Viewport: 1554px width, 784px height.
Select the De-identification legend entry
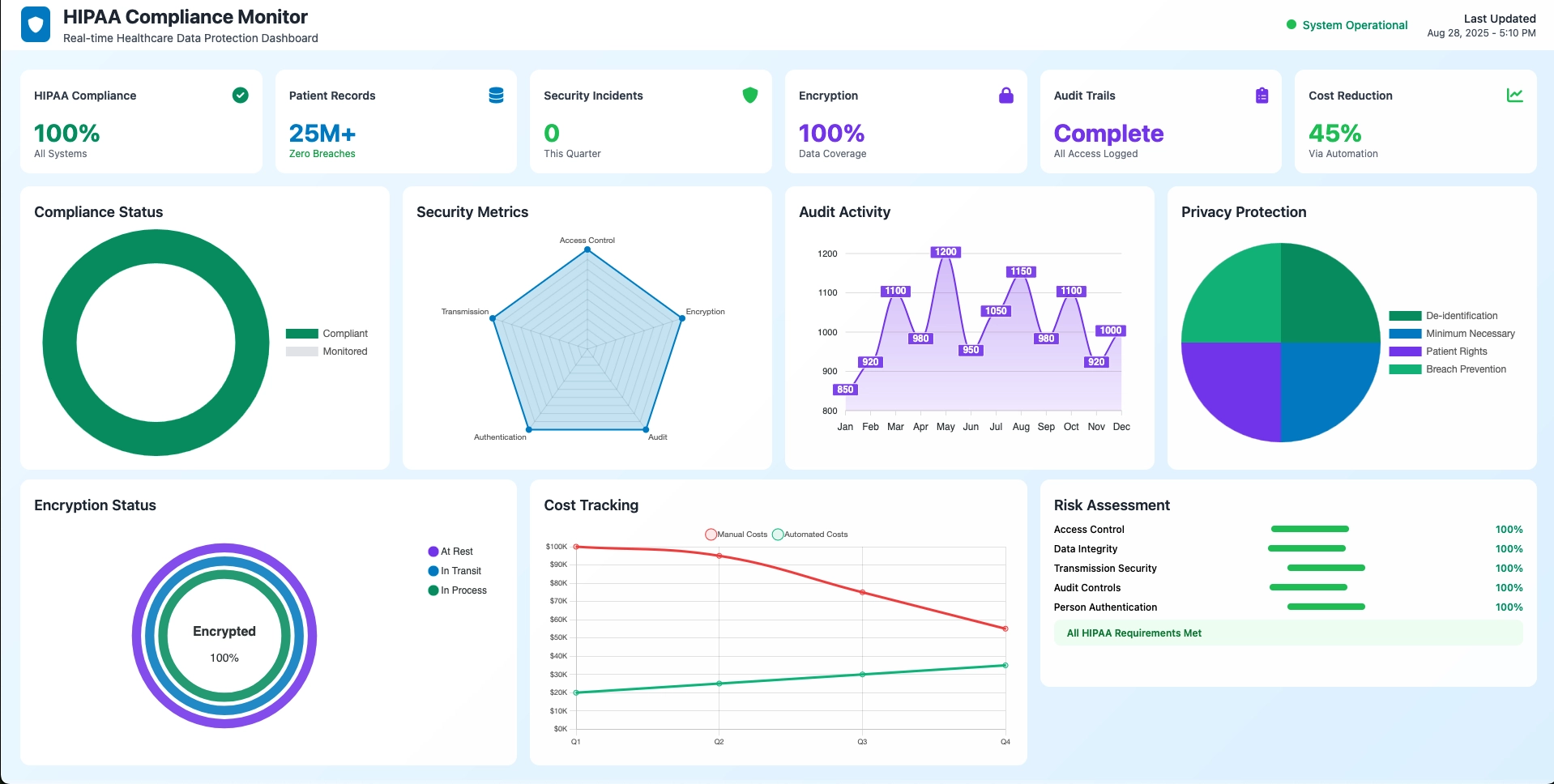coord(1444,316)
